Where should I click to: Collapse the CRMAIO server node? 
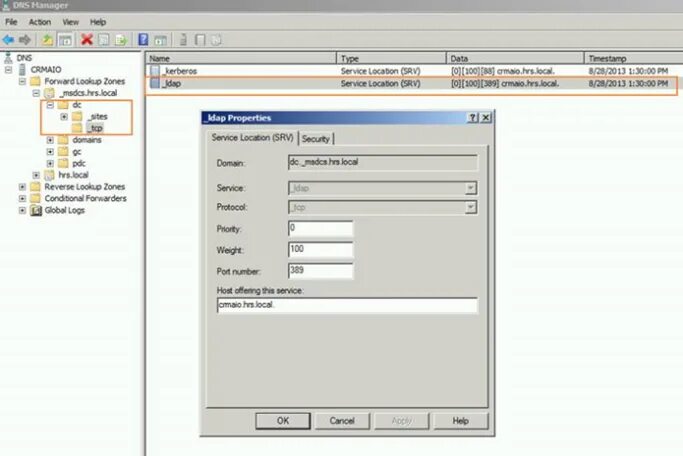(x=8, y=69)
